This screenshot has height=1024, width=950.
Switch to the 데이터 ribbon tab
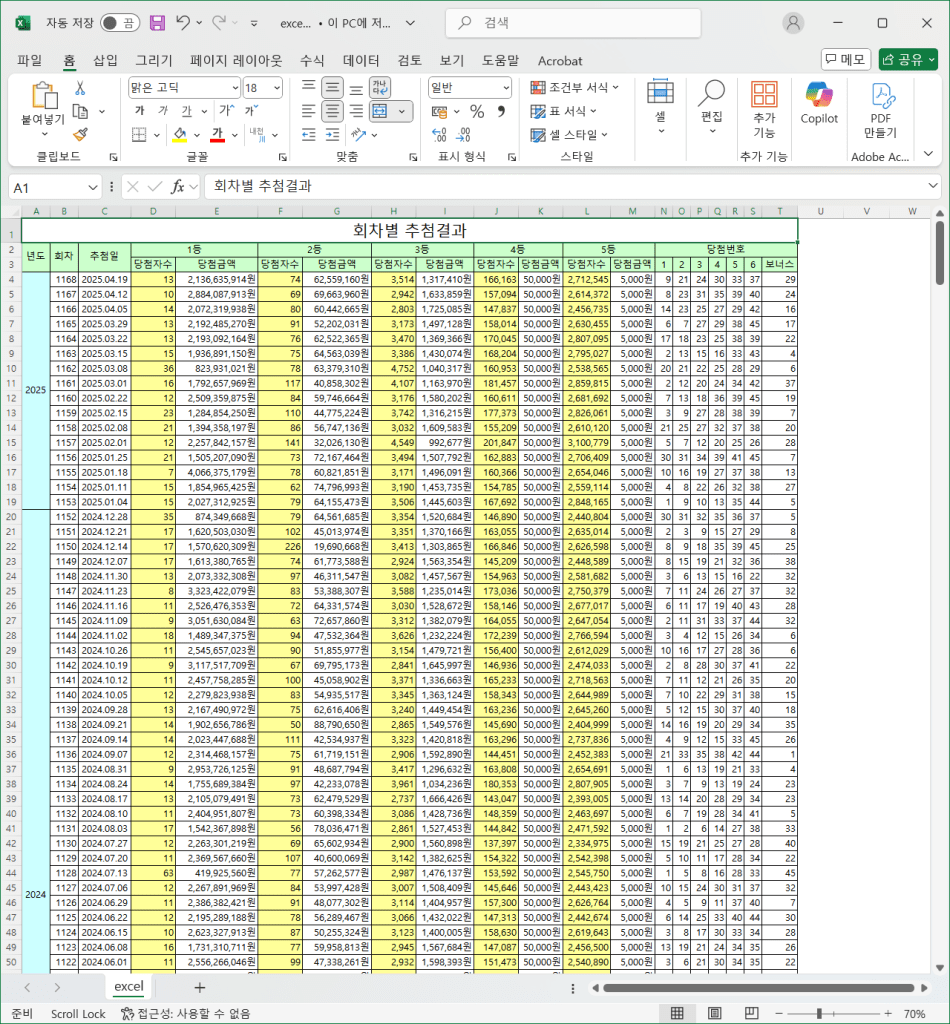pyautogui.click(x=361, y=60)
